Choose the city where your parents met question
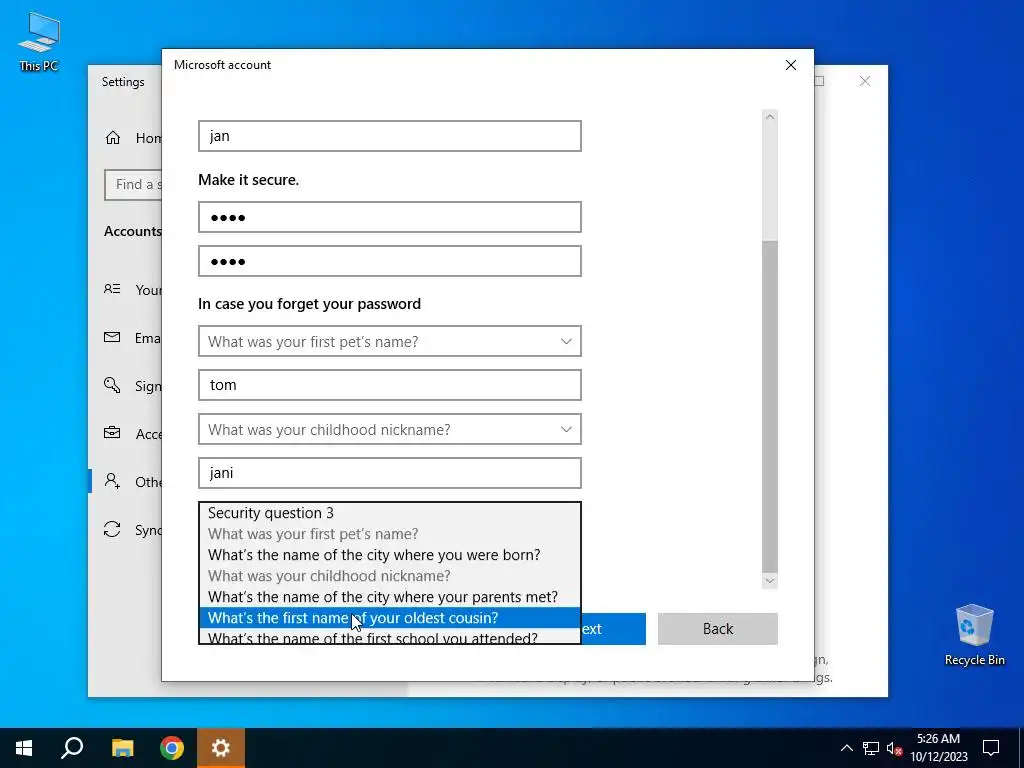1024x768 pixels. click(x=390, y=597)
